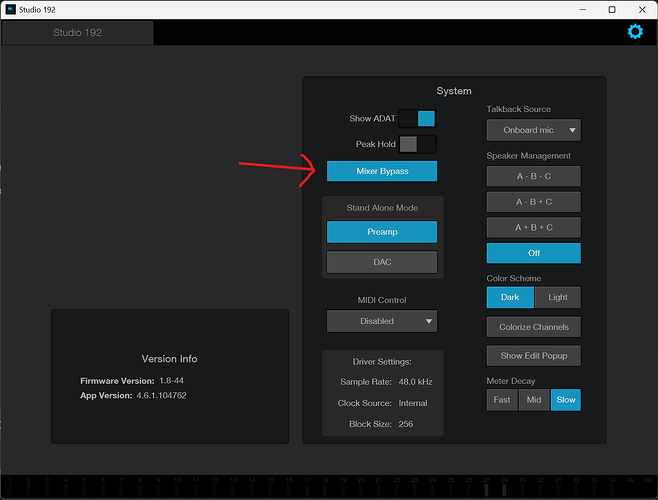This screenshot has height=500, width=658.
Task: Select A - B - C speaker mode
Action: pyautogui.click(x=533, y=176)
